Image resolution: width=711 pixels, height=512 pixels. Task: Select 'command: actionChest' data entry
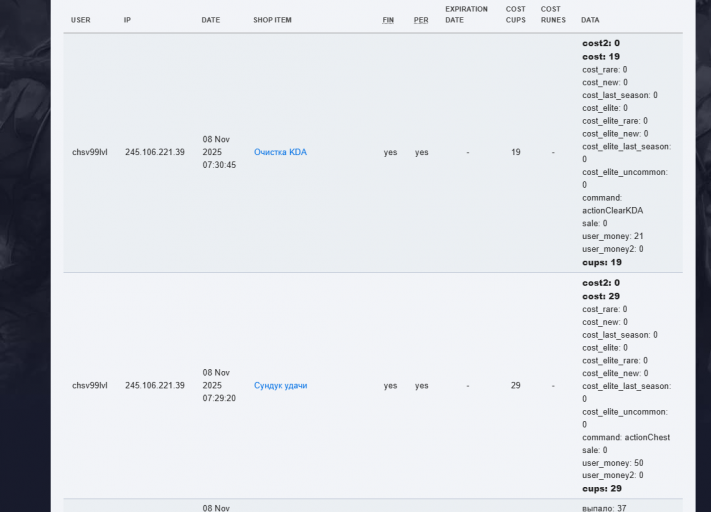tap(626, 437)
